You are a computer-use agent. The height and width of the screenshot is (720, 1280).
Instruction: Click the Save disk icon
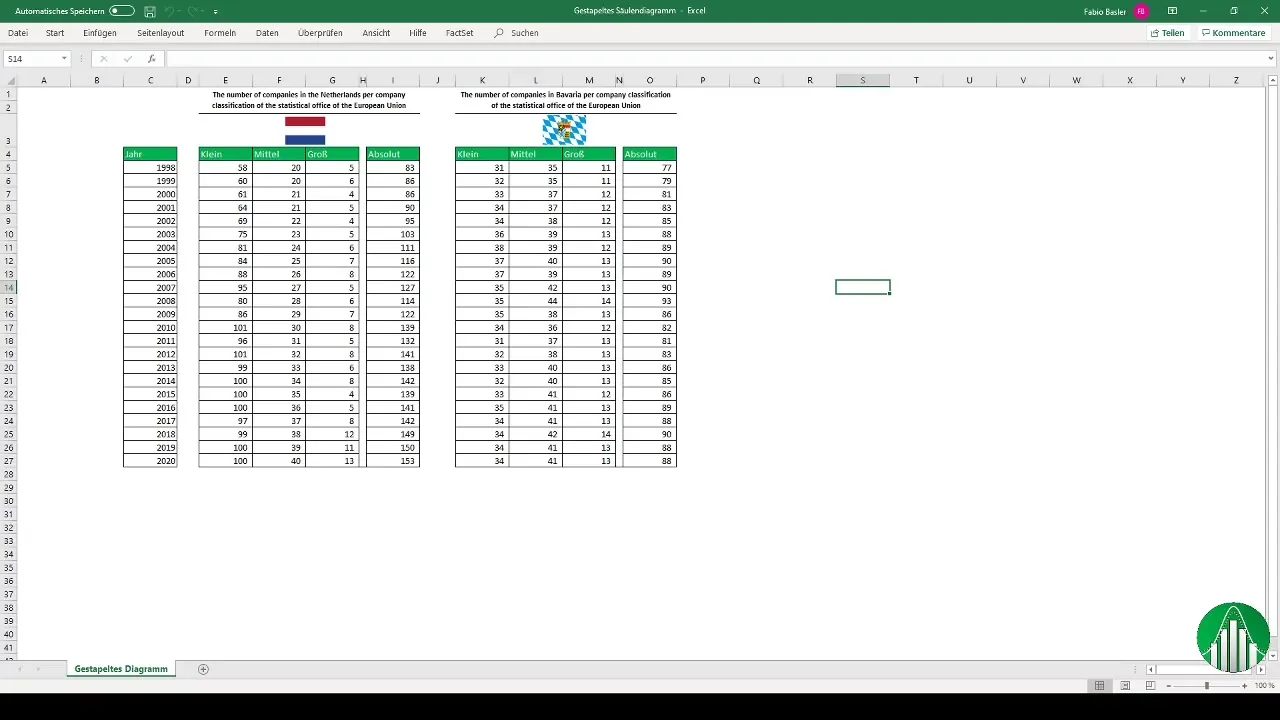click(x=150, y=11)
